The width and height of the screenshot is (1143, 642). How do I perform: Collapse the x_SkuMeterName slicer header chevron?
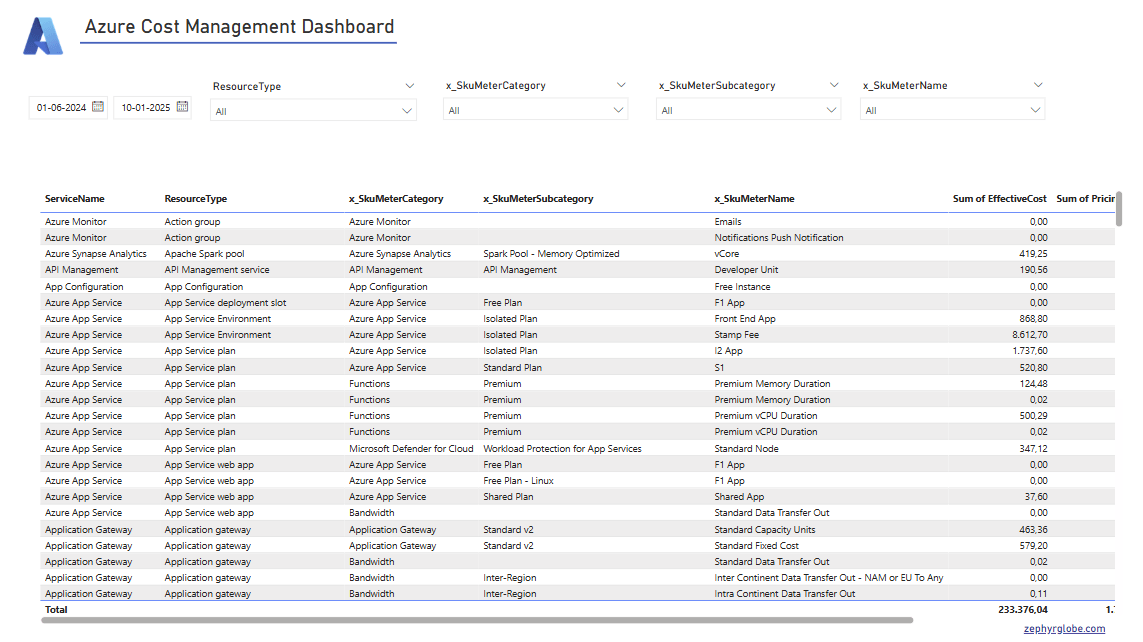click(1038, 85)
